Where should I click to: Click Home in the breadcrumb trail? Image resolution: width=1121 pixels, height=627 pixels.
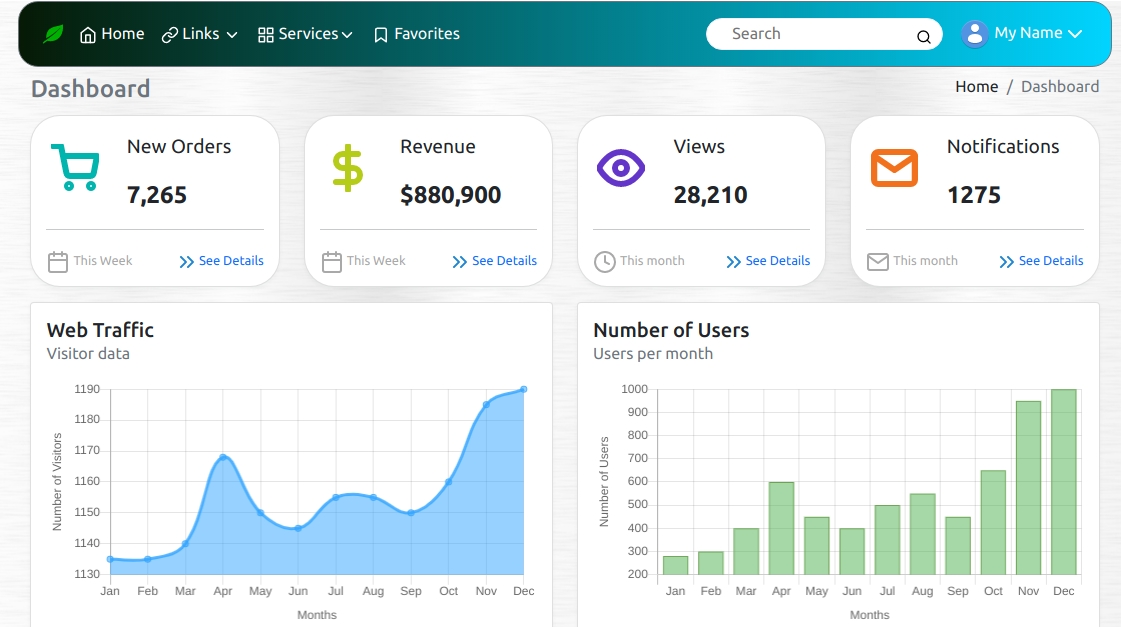(x=976, y=87)
